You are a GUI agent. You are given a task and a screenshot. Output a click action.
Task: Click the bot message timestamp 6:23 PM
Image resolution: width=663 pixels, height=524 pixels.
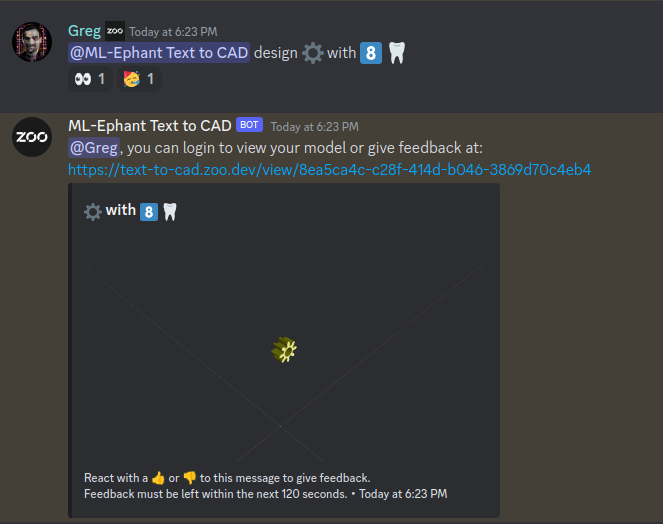tap(315, 127)
